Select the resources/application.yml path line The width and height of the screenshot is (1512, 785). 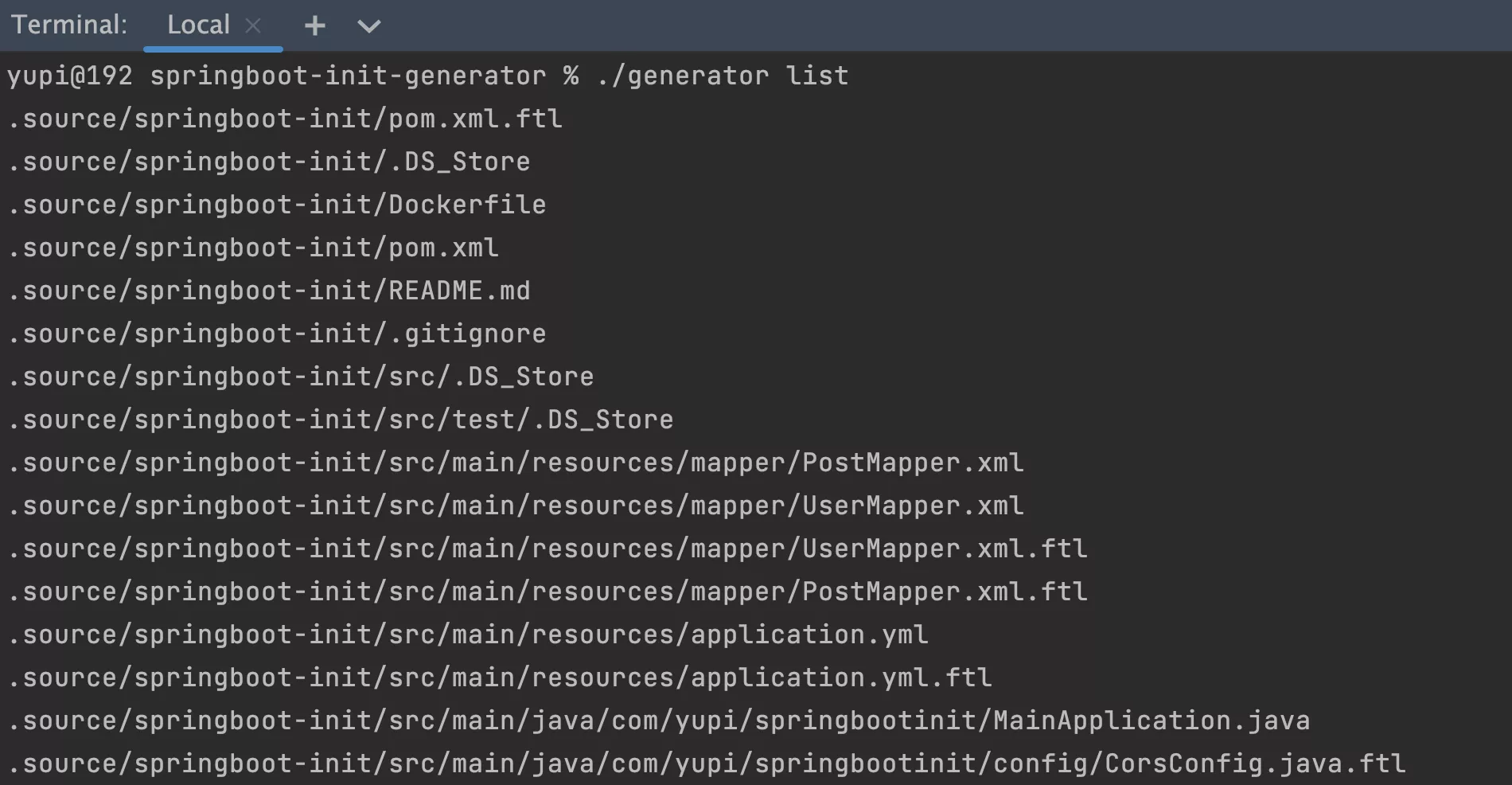coord(468,635)
